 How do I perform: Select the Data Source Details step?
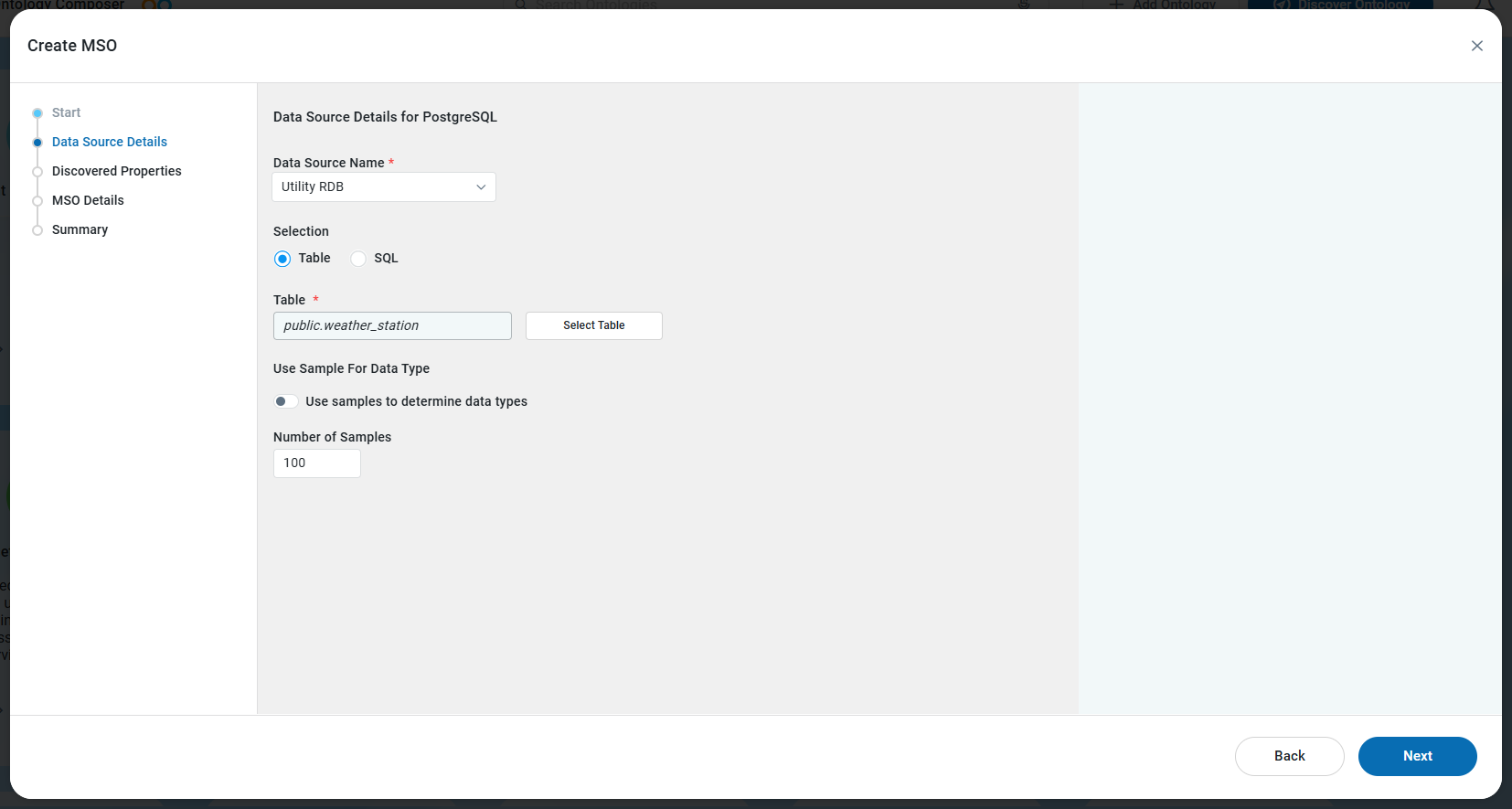click(110, 142)
